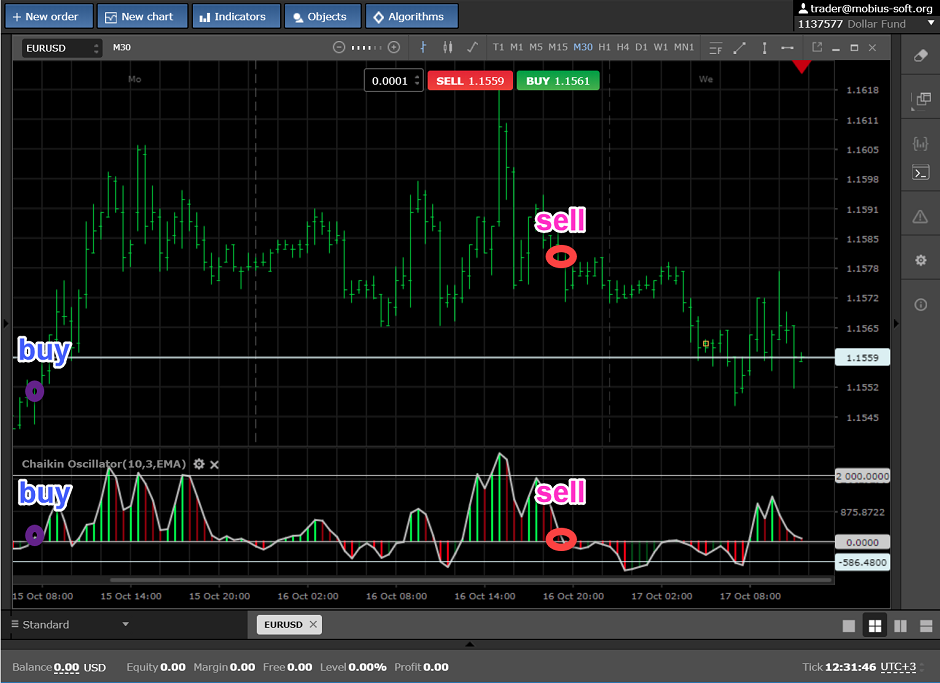The width and height of the screenshot is (940, 683).
Task: Open the settings gear in sidebar
Action: coord(921,260)
